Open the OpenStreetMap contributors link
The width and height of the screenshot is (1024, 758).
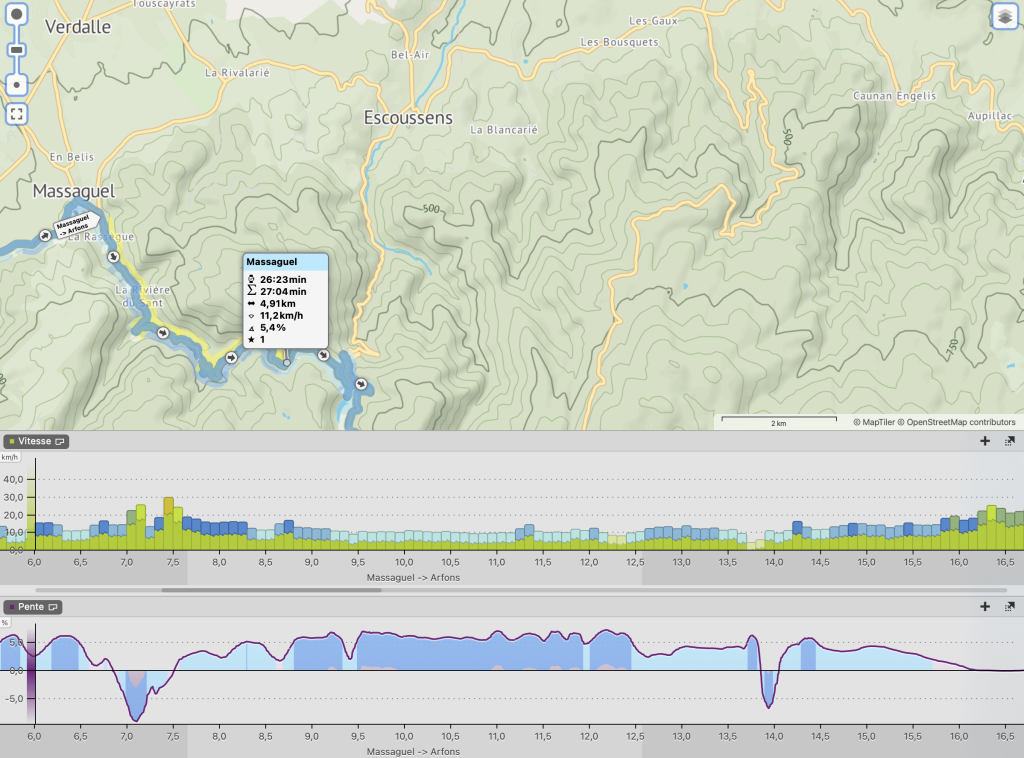(x=960, y=422)
